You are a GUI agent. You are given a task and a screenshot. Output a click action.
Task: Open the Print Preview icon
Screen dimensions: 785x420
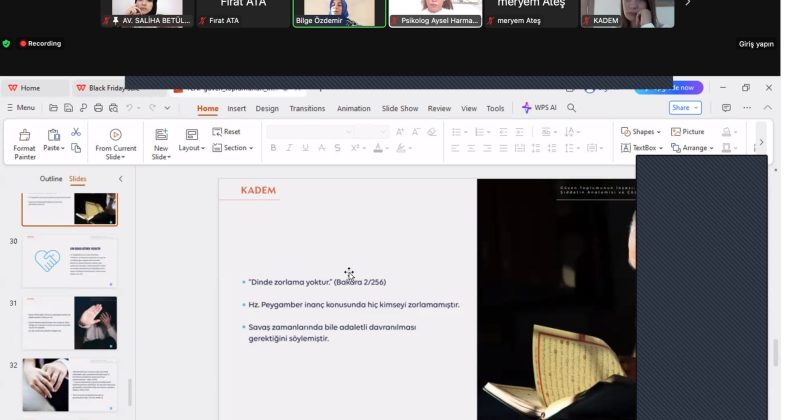tap(114, 108)
